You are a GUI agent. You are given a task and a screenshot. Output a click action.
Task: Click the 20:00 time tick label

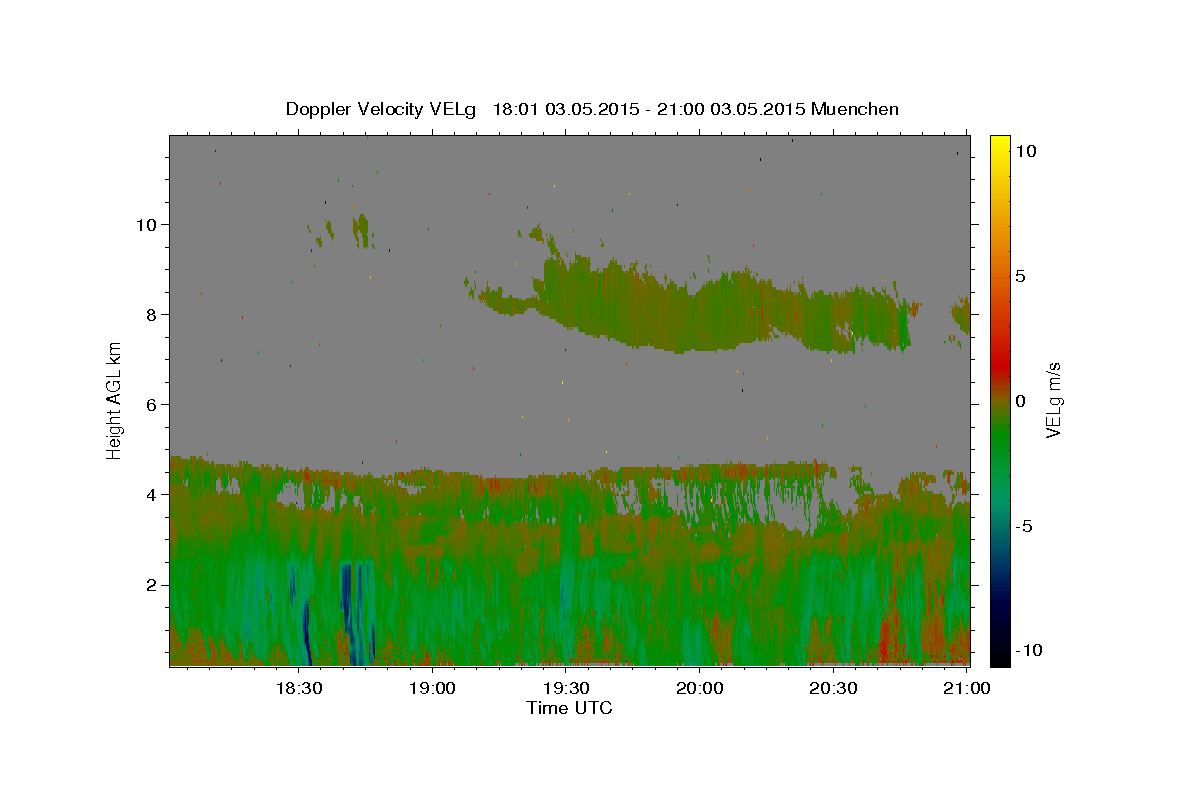700,688
